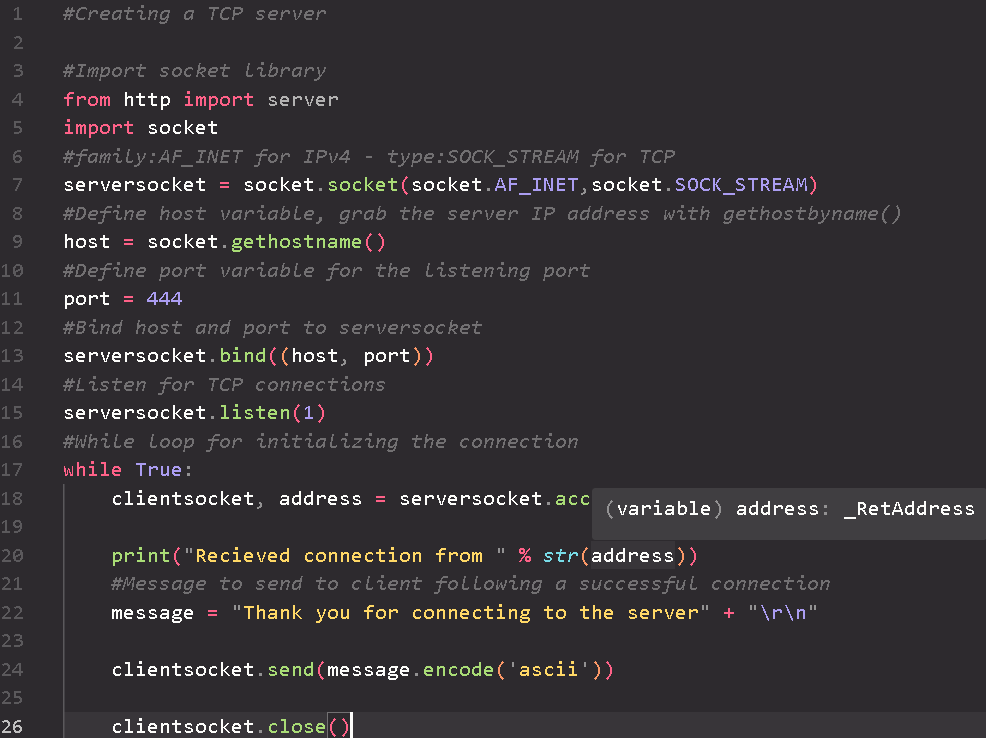
Task: Click the comment '#Message to send to client'
Action: pyautogui.click(x=470, y=584)
